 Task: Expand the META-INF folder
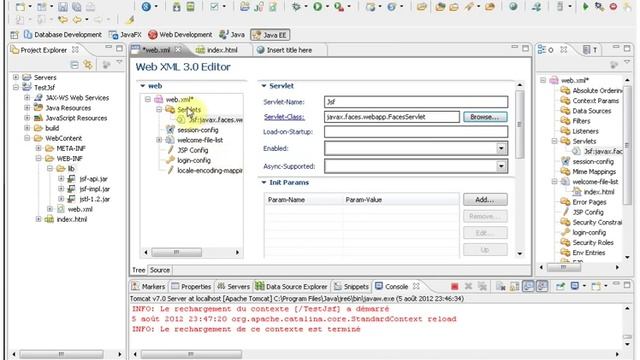pos(38,148)
